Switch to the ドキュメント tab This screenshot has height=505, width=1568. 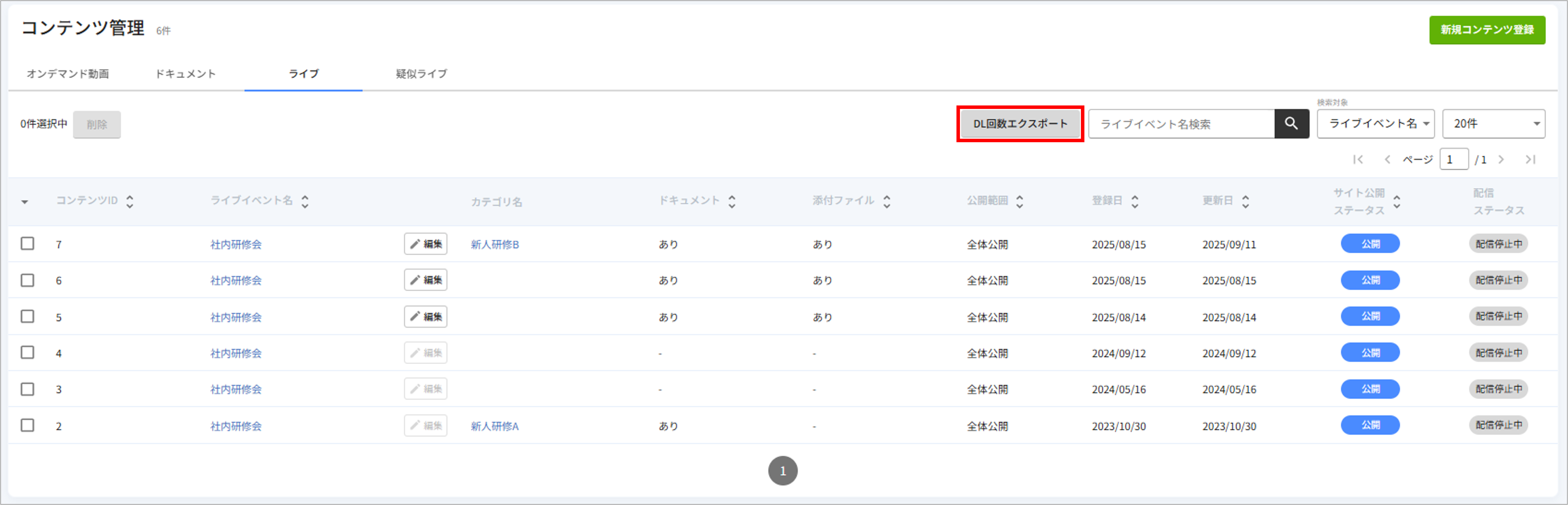coord(186,74)
